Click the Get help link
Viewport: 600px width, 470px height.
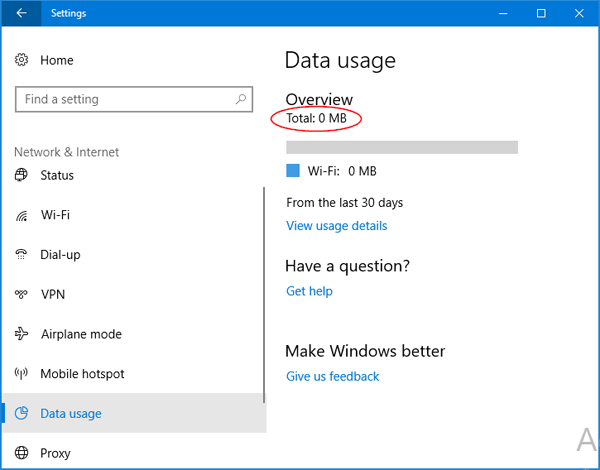(x=309, y=291)
